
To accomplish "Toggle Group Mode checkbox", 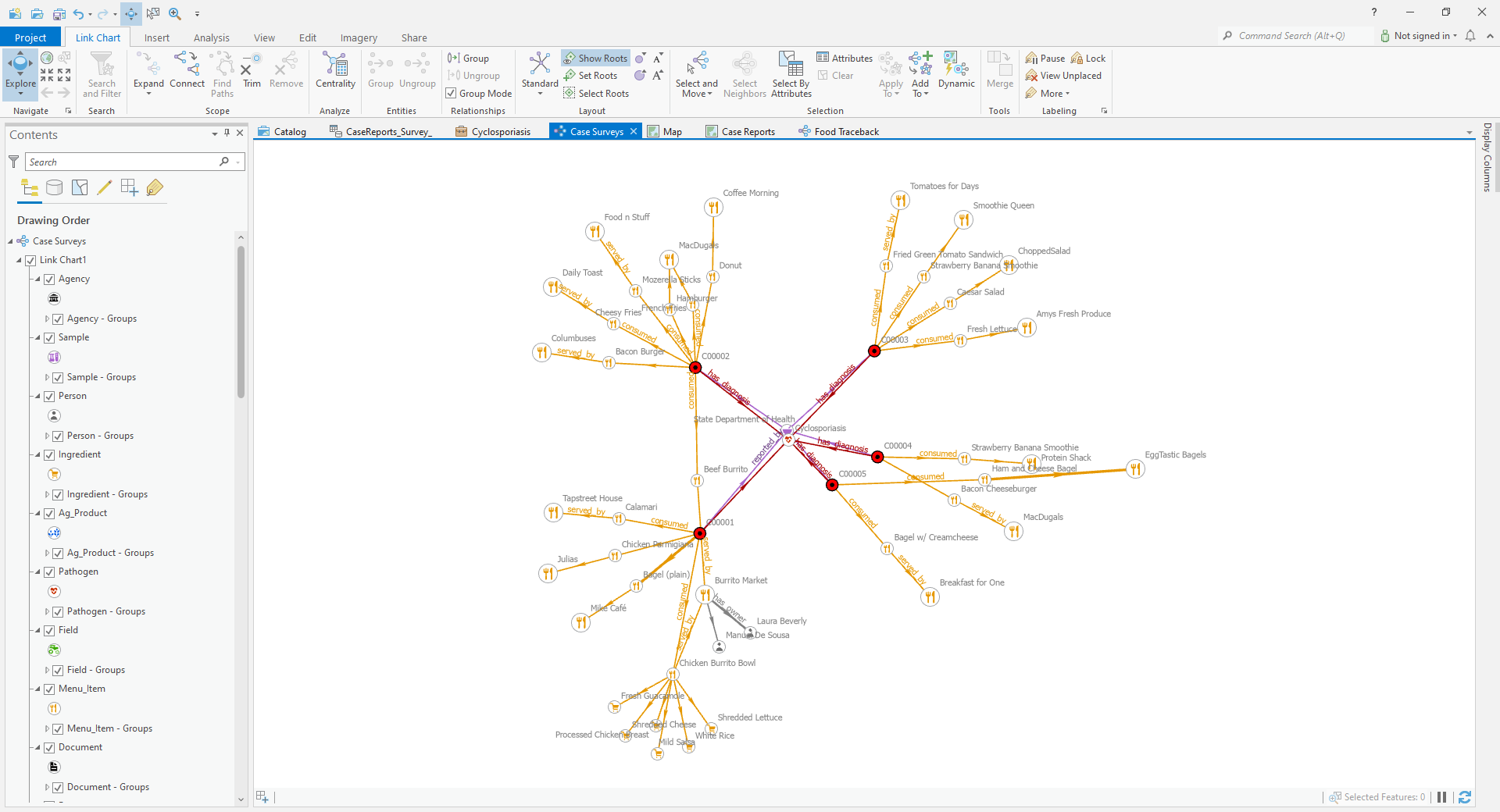I will 452,93.
